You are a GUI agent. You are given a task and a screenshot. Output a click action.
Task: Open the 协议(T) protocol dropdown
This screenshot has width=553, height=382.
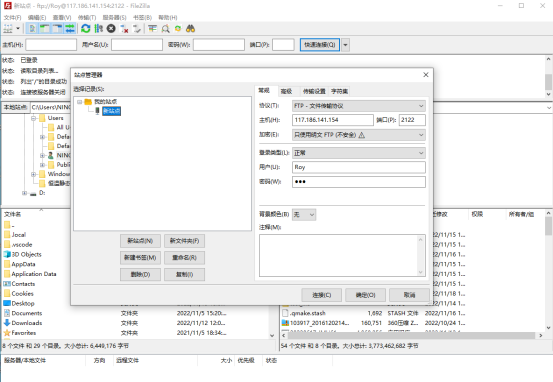(359, 106)
